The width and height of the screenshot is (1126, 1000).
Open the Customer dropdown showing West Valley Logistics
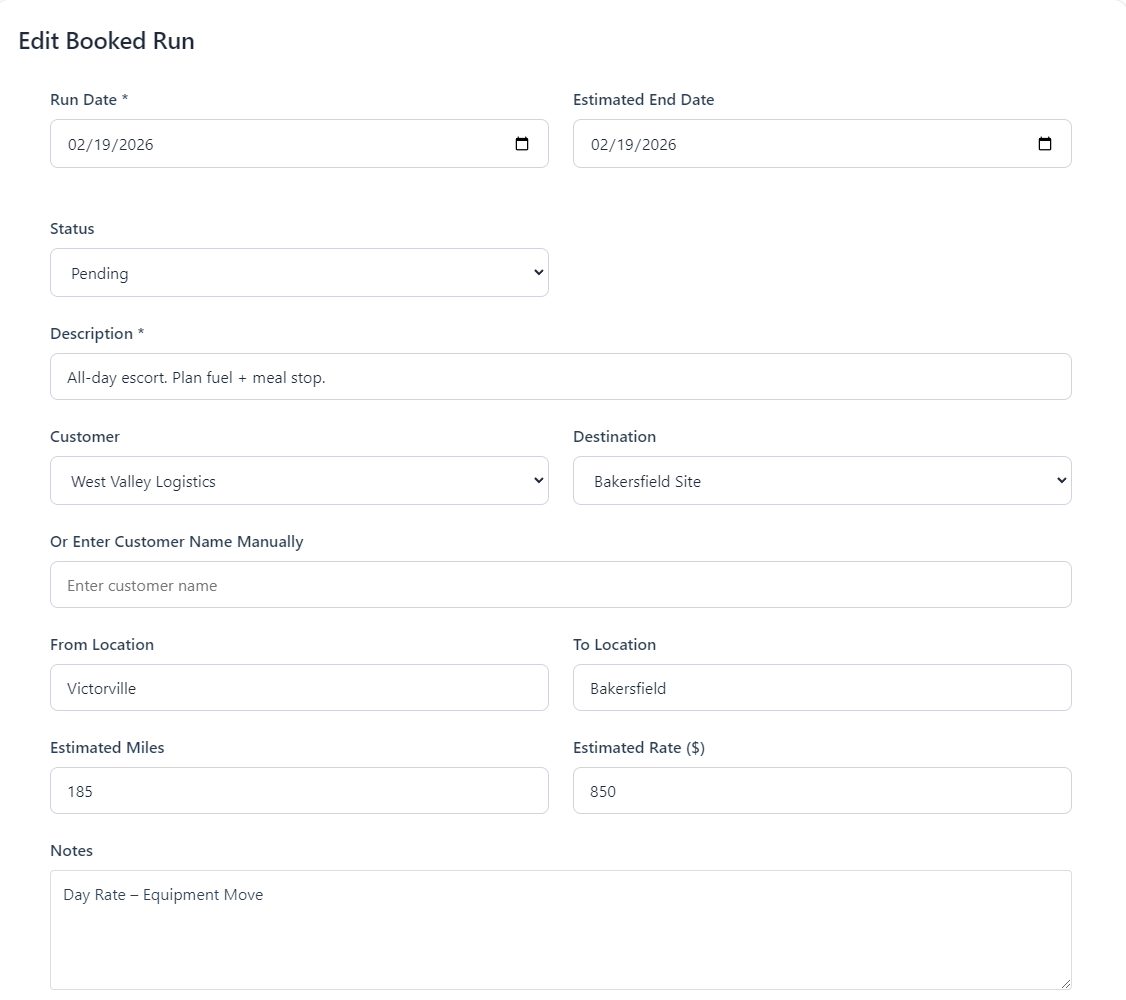coord(299,480)
